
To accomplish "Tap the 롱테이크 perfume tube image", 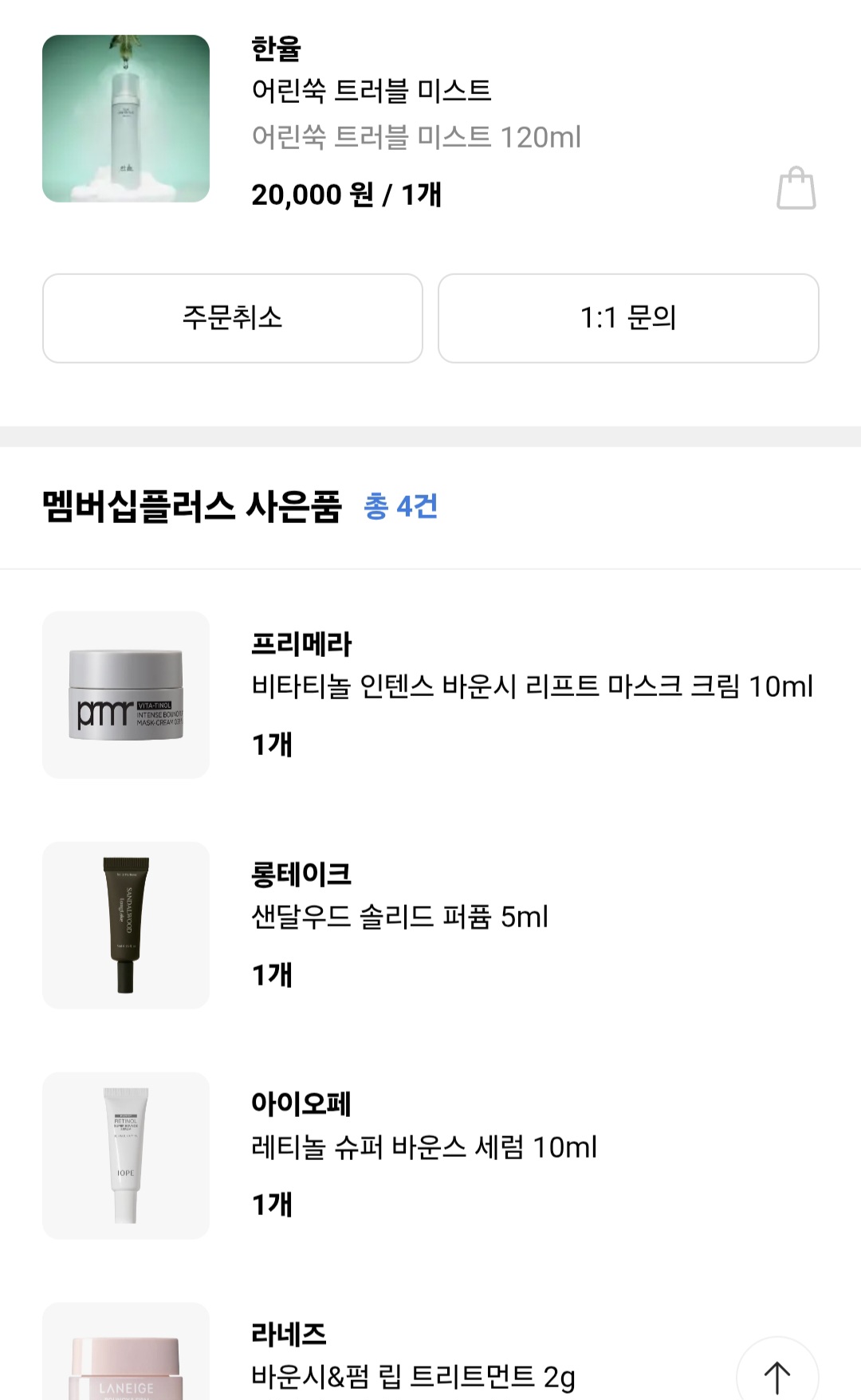I will coord(126,925).
